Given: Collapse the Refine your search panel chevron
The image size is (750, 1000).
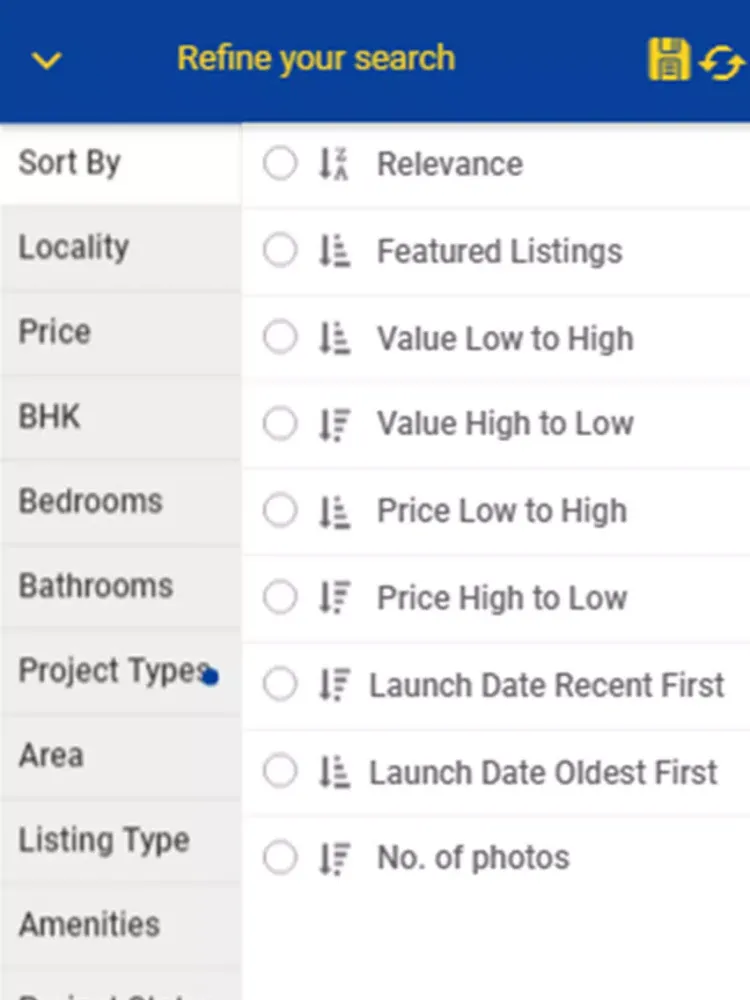Looking at the screenshot, I should click(47, 61).
